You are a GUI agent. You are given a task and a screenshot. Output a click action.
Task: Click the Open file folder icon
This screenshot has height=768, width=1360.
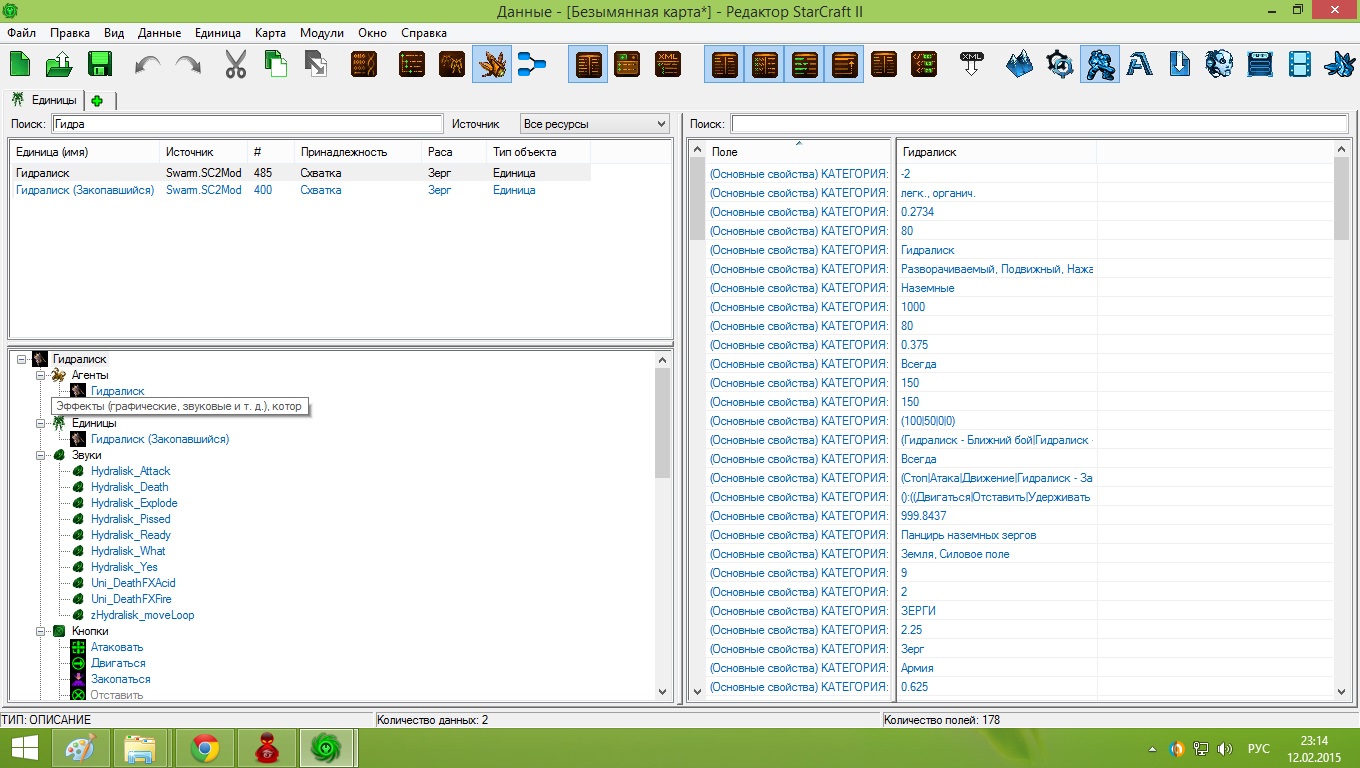(59, 65)
